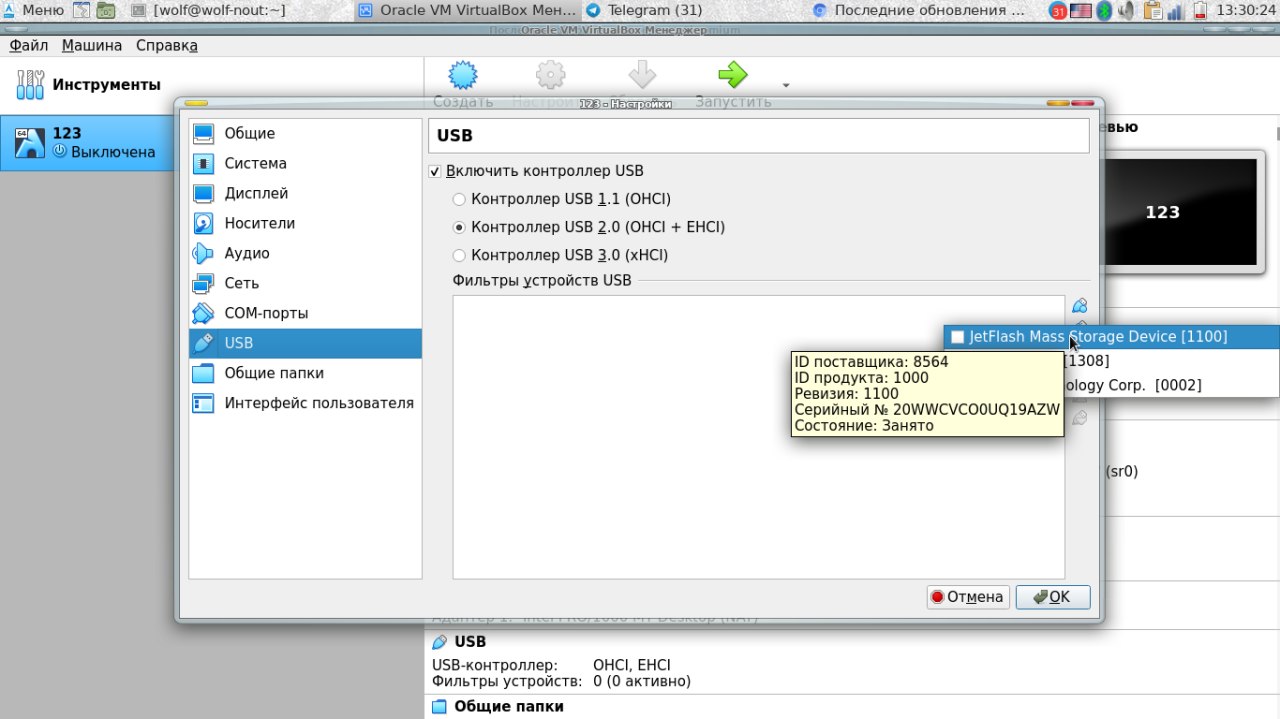This screenshot has height=719, width=1280.
Task: Open the Дисплей settings category
Action: point(305,193)
